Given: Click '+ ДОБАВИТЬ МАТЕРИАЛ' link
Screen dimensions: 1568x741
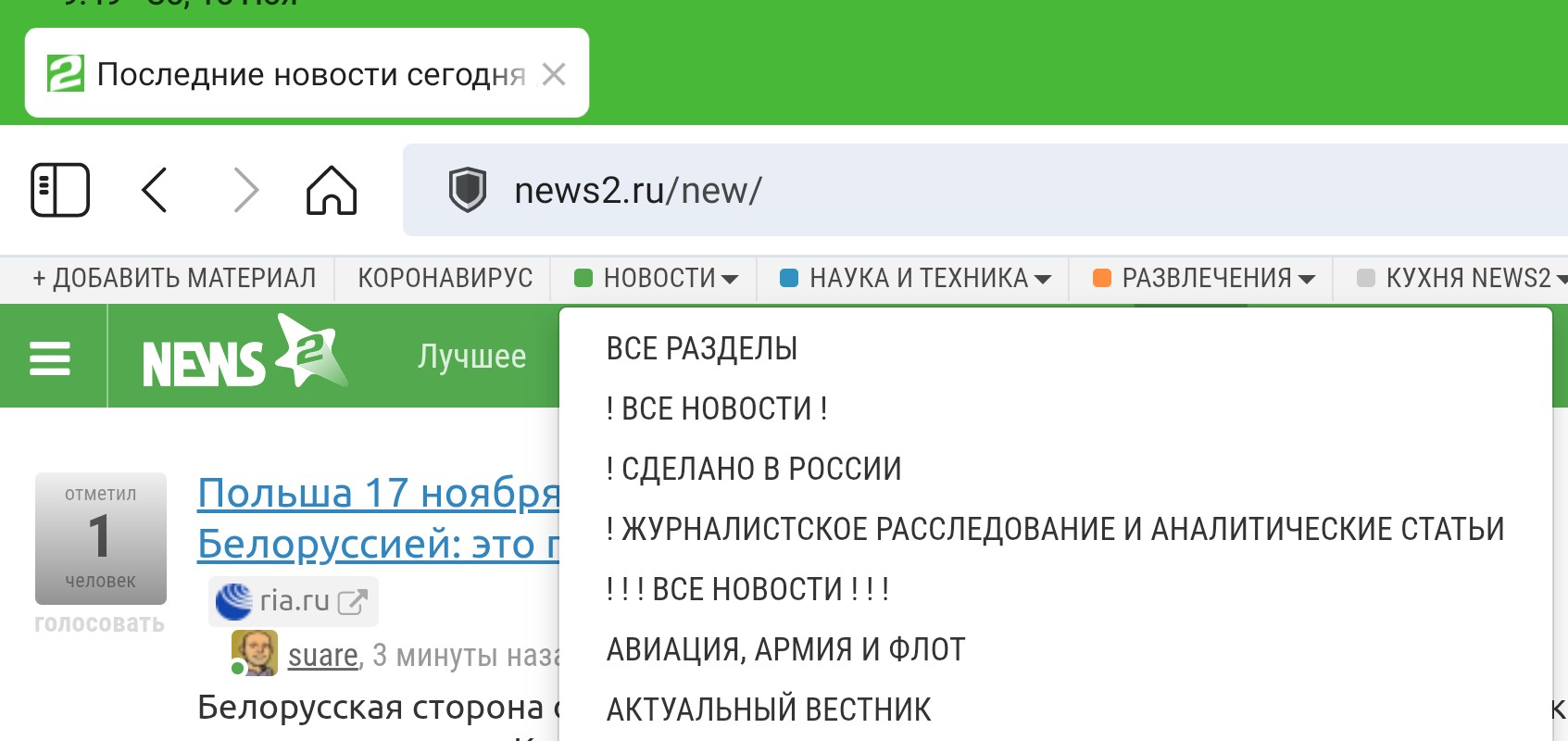Looking at the screenshot, I should tap(174, 278).
